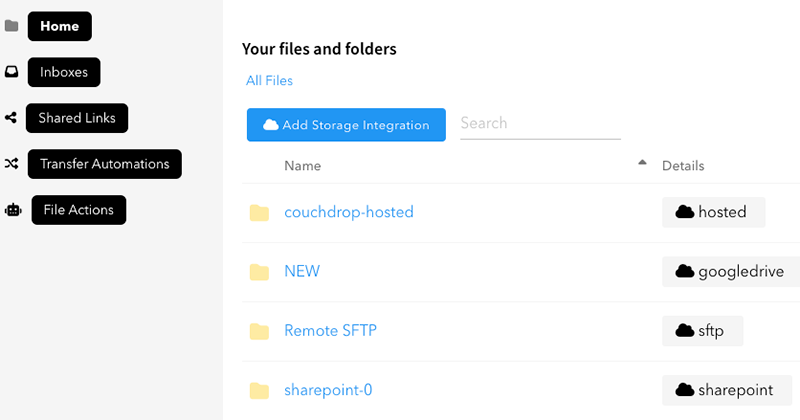This screenshot has height=420, width=800.
Task: Click the Remote SFTP folder icon
Action: click(x=259, y=331)
